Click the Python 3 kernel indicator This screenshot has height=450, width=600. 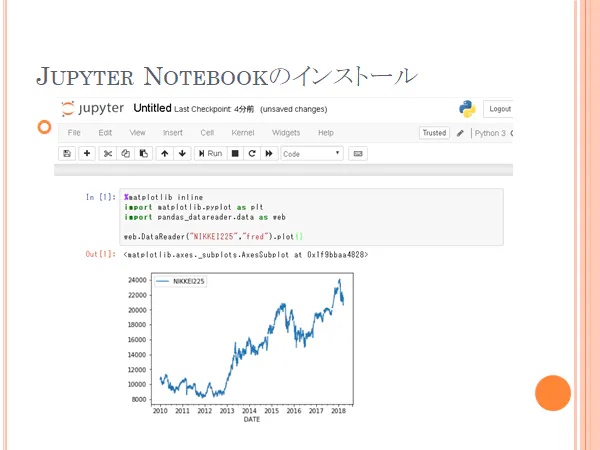click(490, 133)
